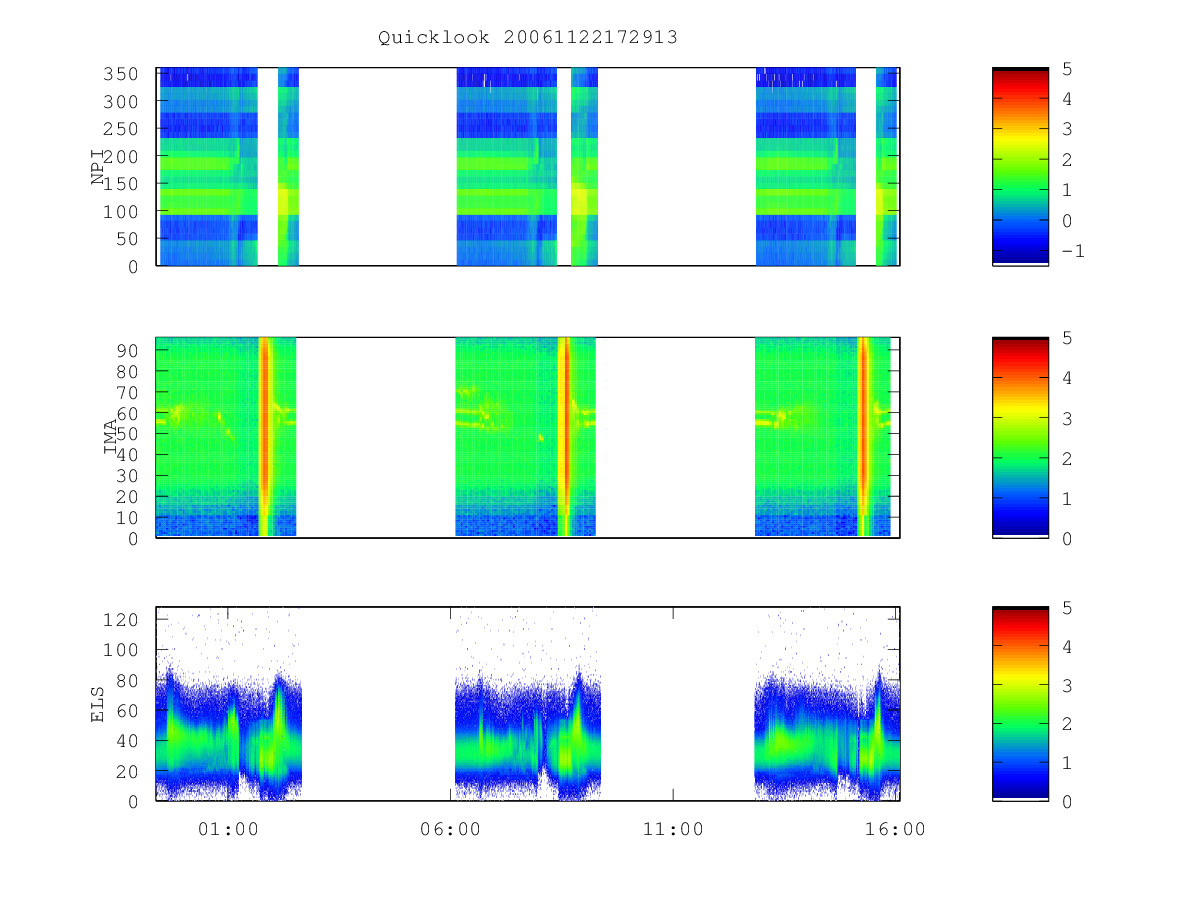Click the 250 tick on NPI axis
Image resolution: width=1200 pixels, height=900 pixels.
tap(122, 129)
